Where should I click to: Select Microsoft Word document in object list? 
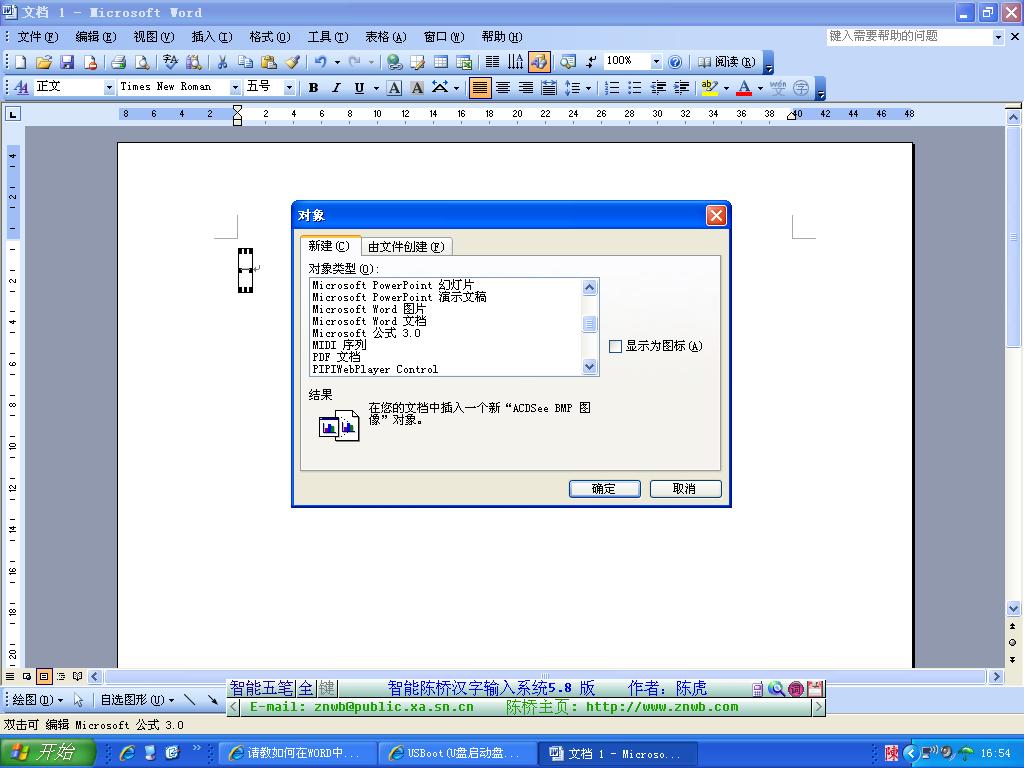pyautogui.click(x=369, y=321)
